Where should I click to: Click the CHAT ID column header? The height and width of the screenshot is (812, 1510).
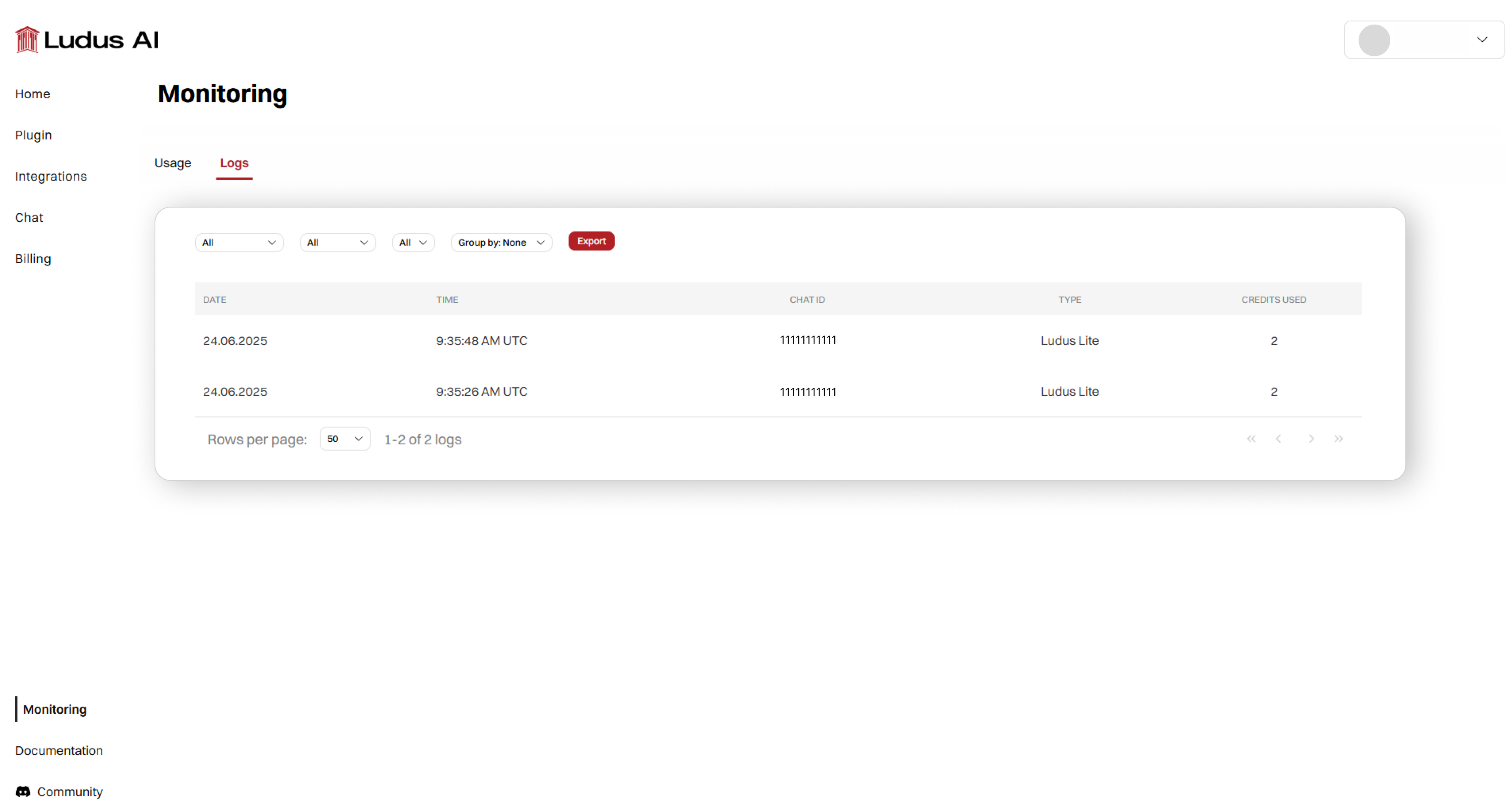[807, 299]
